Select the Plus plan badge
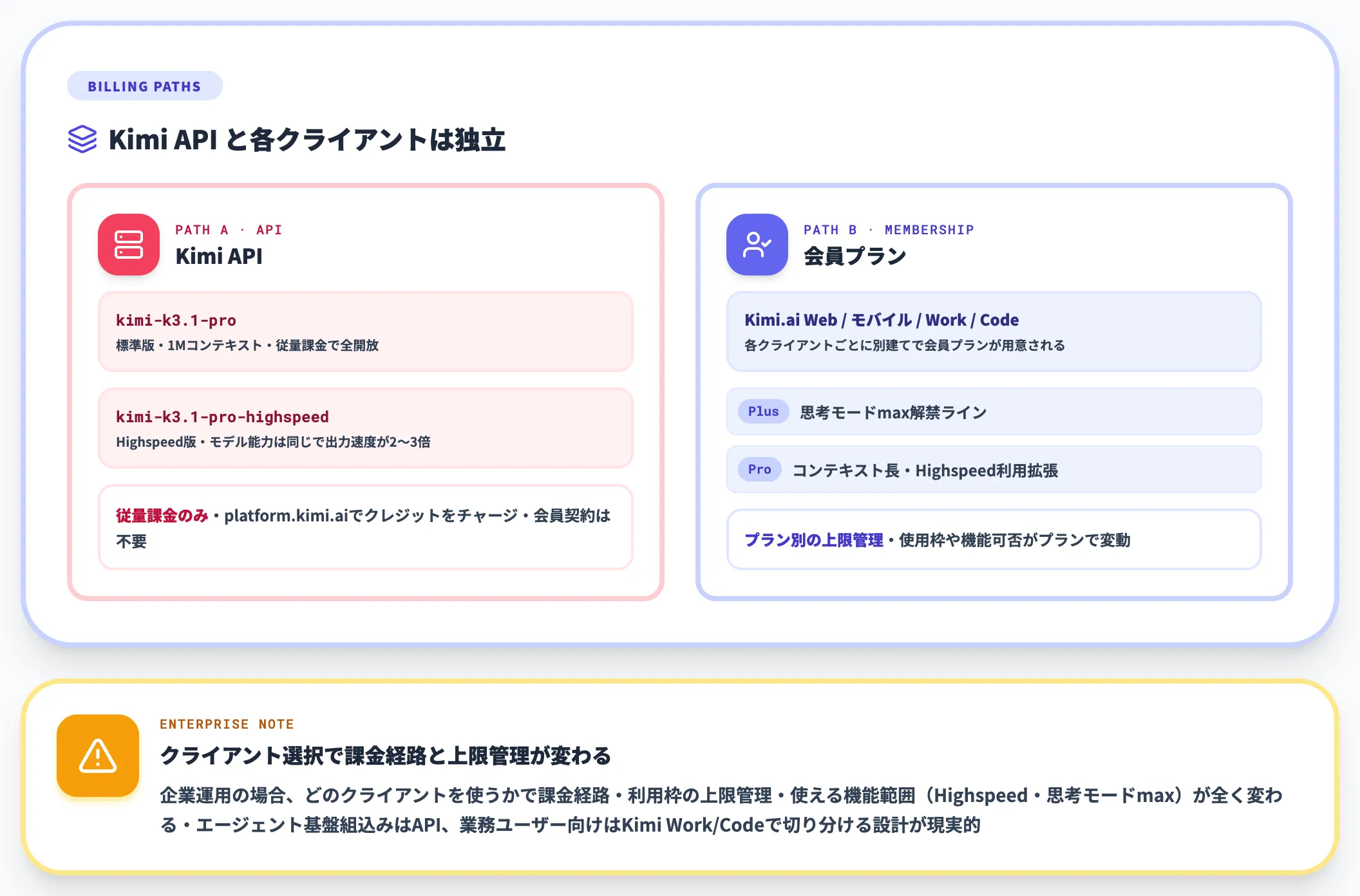 tap(763, 411)
